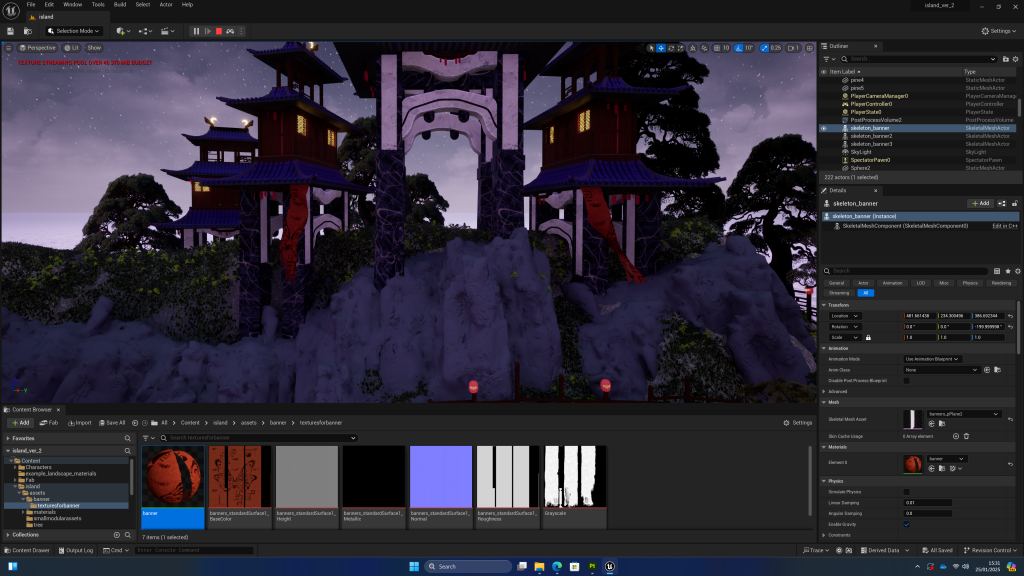Activate the Translate move tool
This screenshot has height=576, width=1024.
661,48
